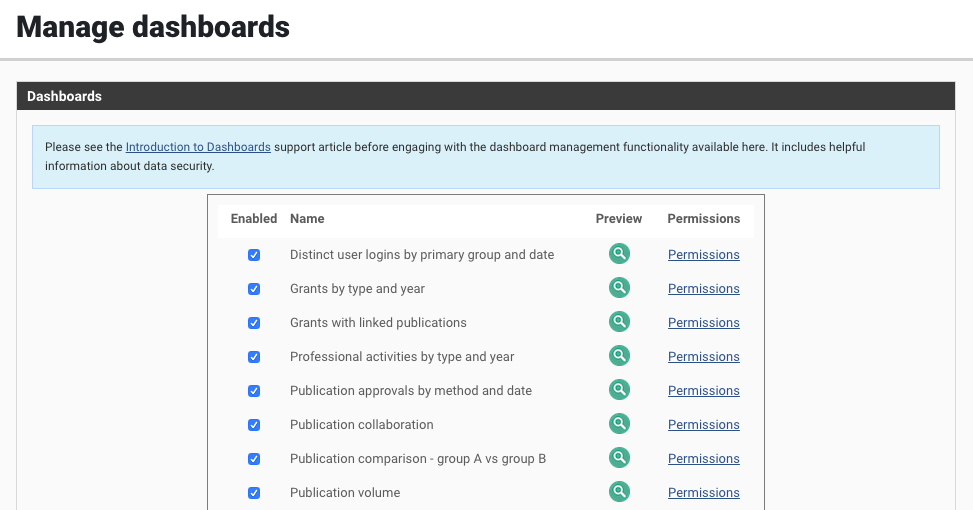
Task: Open Permissions for Distinct user logins
Action: coord(703,255)
